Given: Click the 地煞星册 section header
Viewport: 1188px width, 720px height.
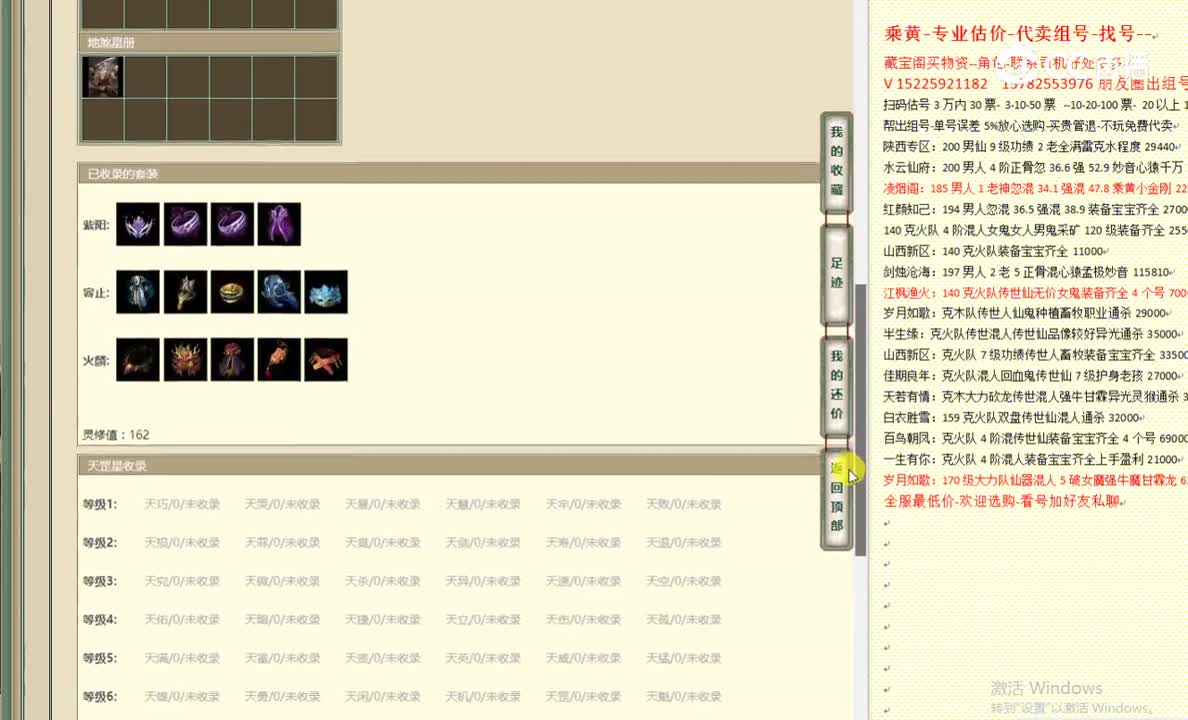Looking at the screenshot, I should coord(210,42).
